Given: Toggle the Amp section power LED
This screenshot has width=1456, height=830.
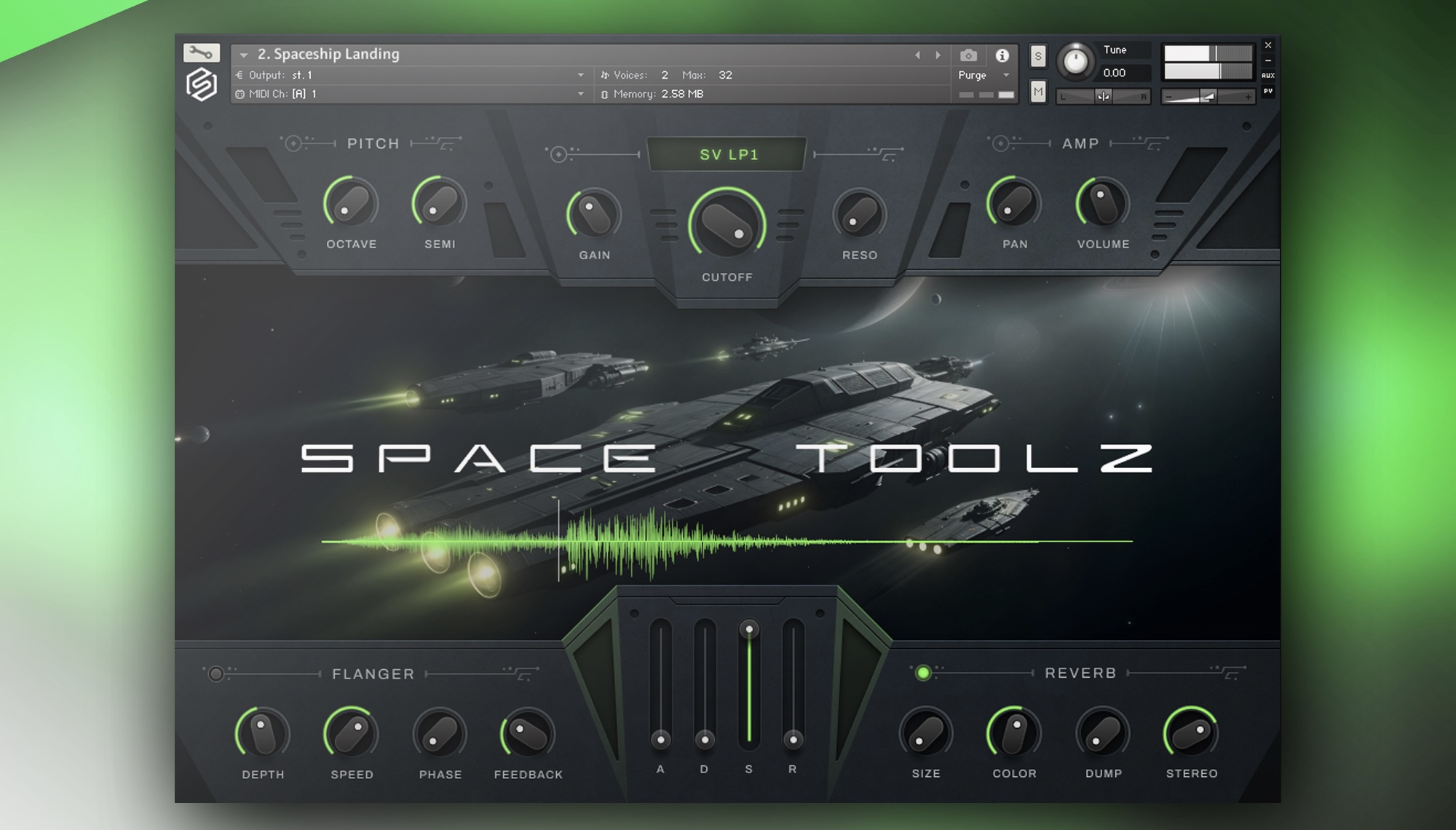Looking at the screenshot, I should 1001,143.
